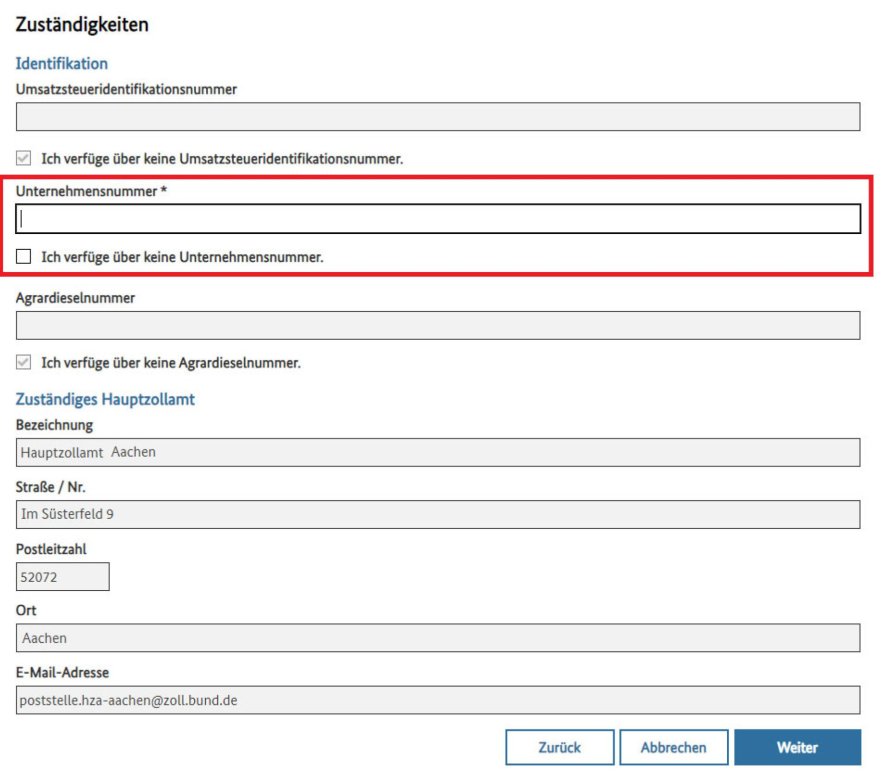The height and width of the screenshot is (776, 894).
Task: Select the Ort field containing Aachen
Action: 438,638
